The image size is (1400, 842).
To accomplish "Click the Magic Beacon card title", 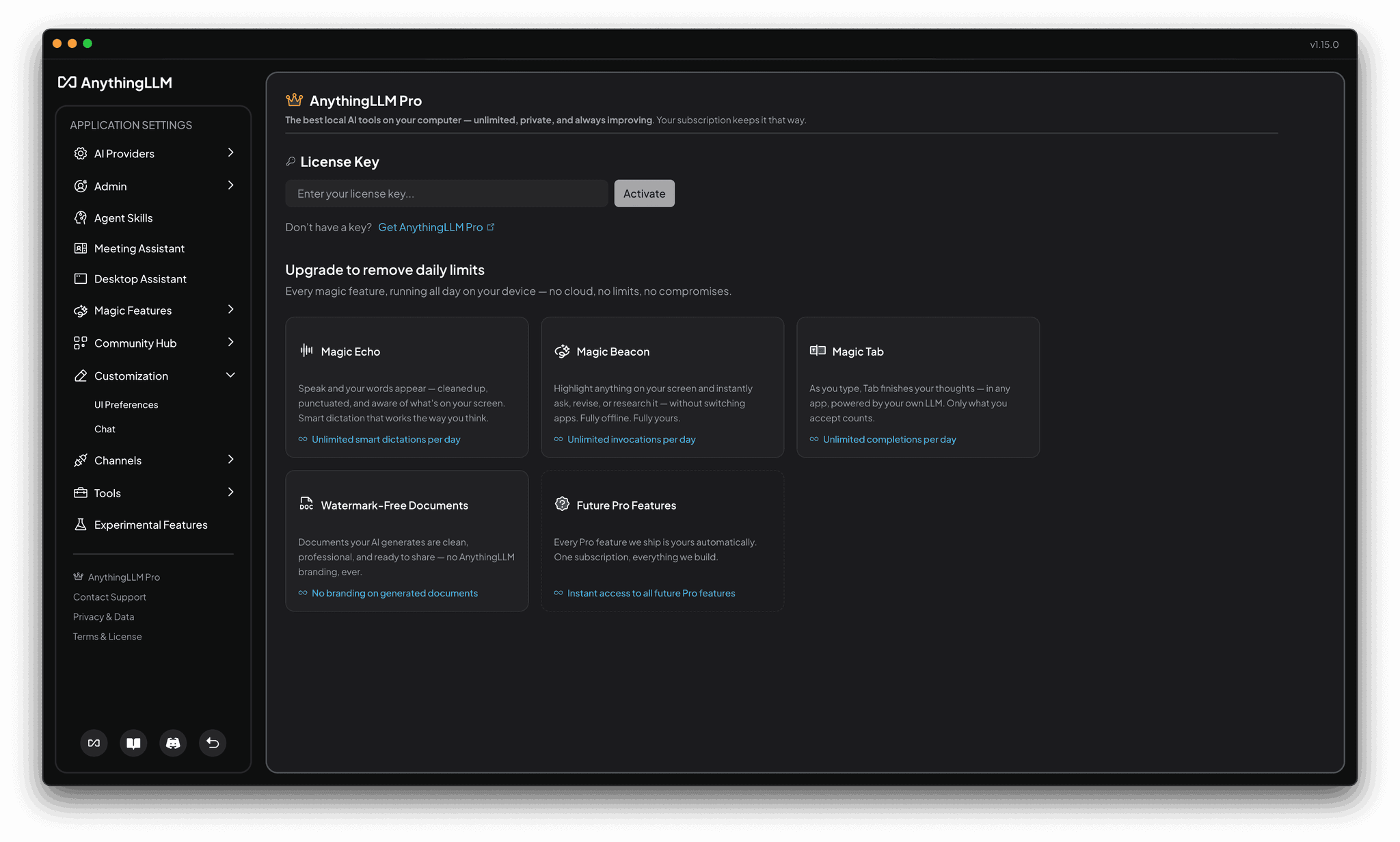I will pos(613,352).
